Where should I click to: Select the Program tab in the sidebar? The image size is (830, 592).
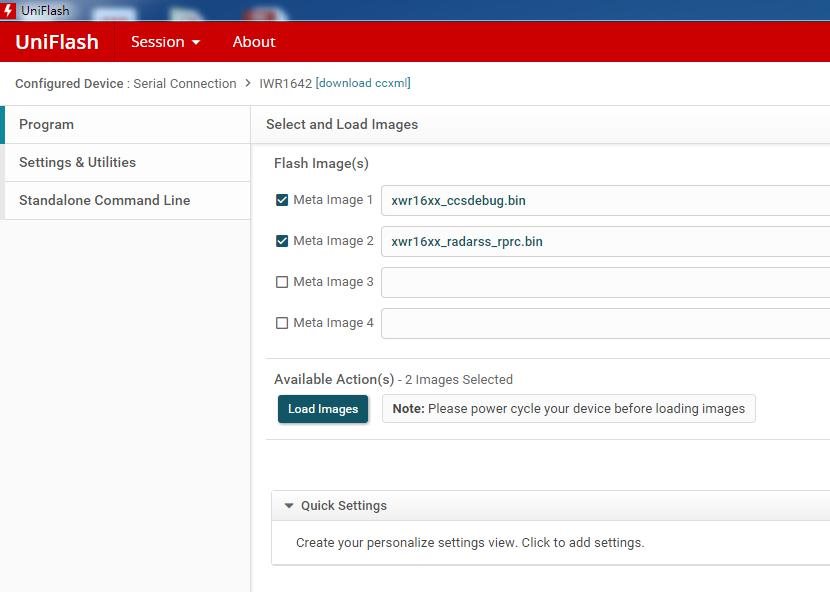click(127, 124)
